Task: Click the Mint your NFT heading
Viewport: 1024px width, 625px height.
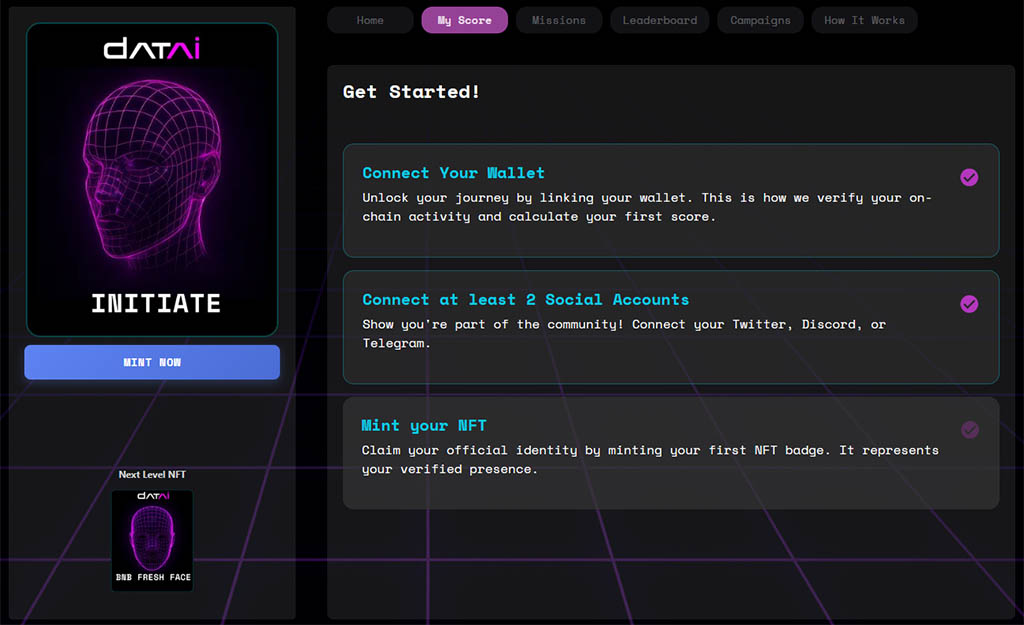Action: click(424, 426)
